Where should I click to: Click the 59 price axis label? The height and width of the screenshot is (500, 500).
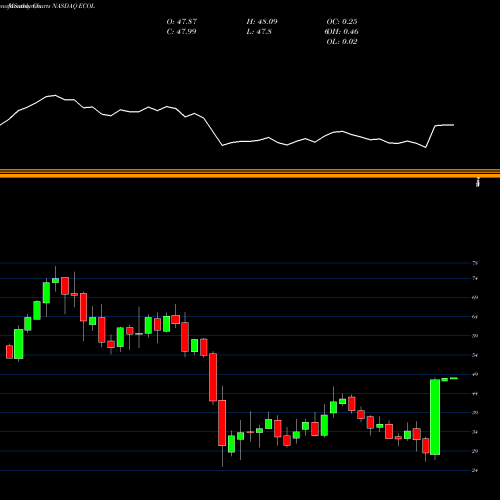pos(475,336)
